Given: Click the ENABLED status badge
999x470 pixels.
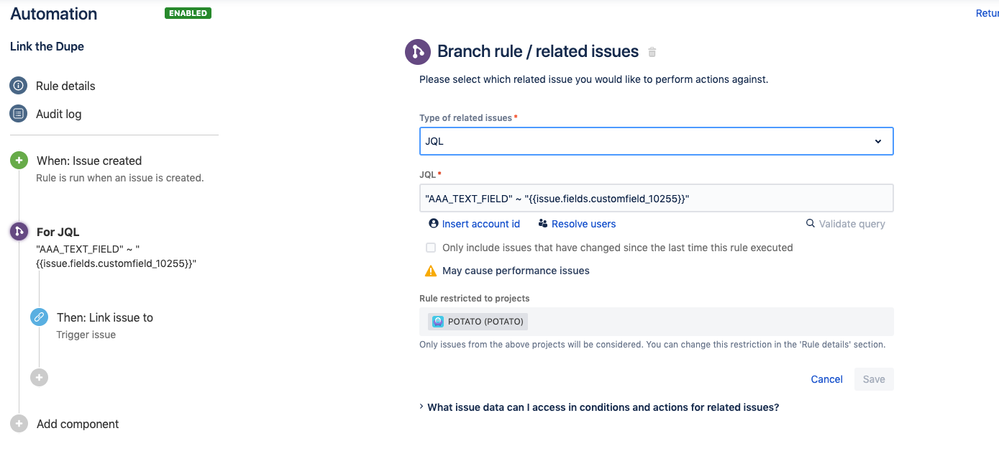Looking at the screenshot, I should pyautogui.click(x=188, y=14).
